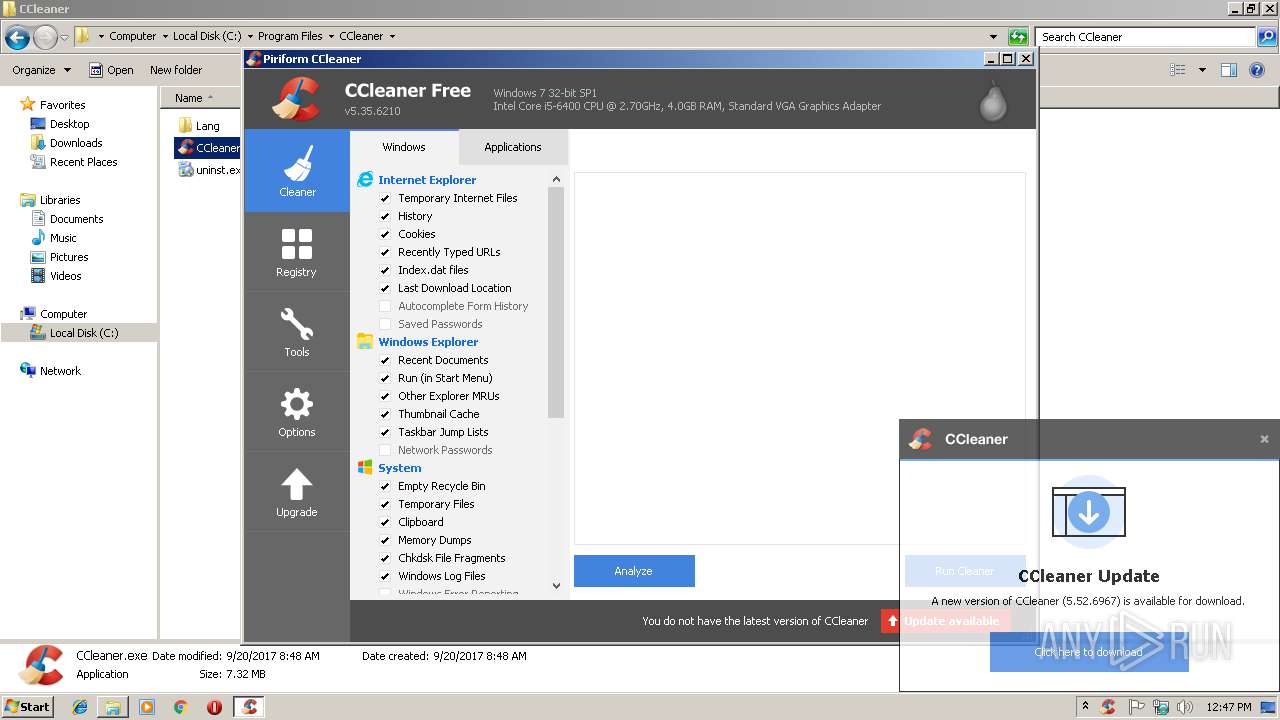Uncheck Empty Recycle Bin checkbox
1280x720 pixels.
(x=385, y=486)
